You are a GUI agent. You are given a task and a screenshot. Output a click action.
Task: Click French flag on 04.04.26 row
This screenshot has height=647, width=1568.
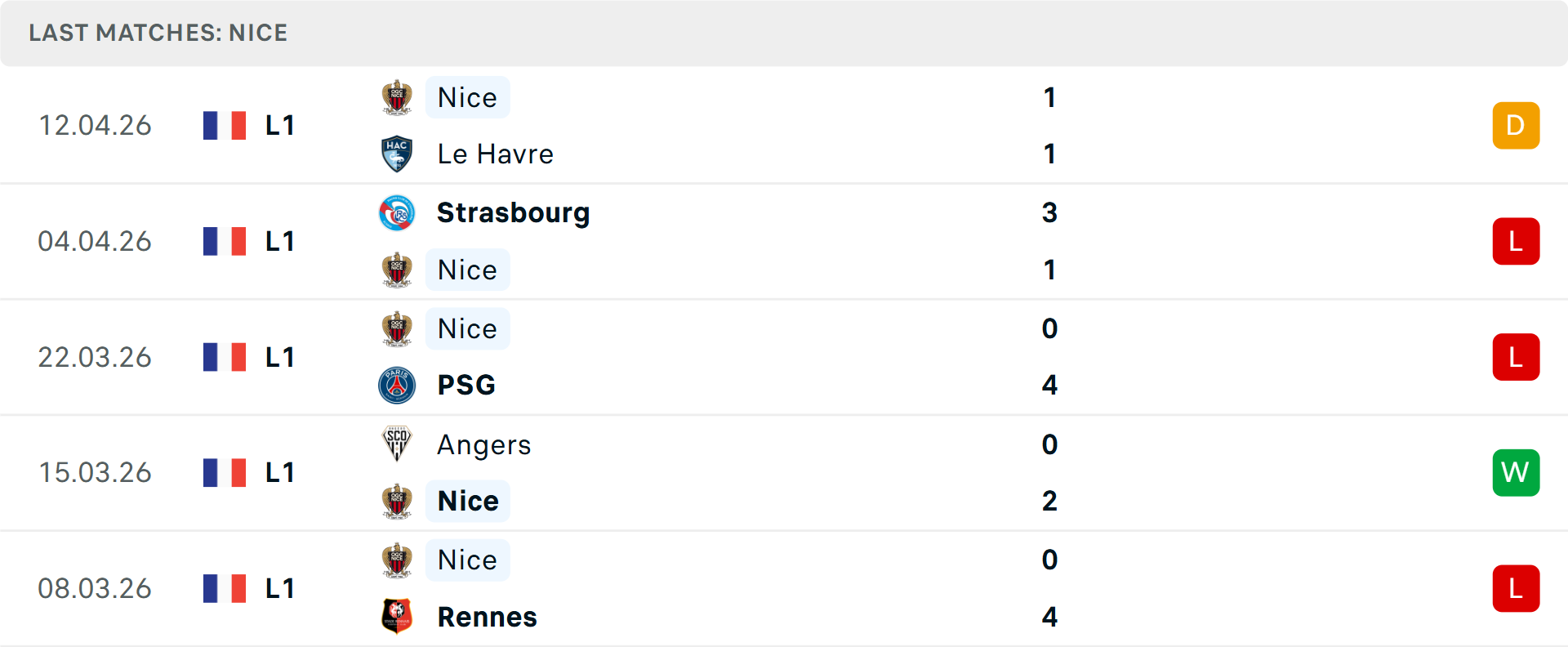pos(225,241)
